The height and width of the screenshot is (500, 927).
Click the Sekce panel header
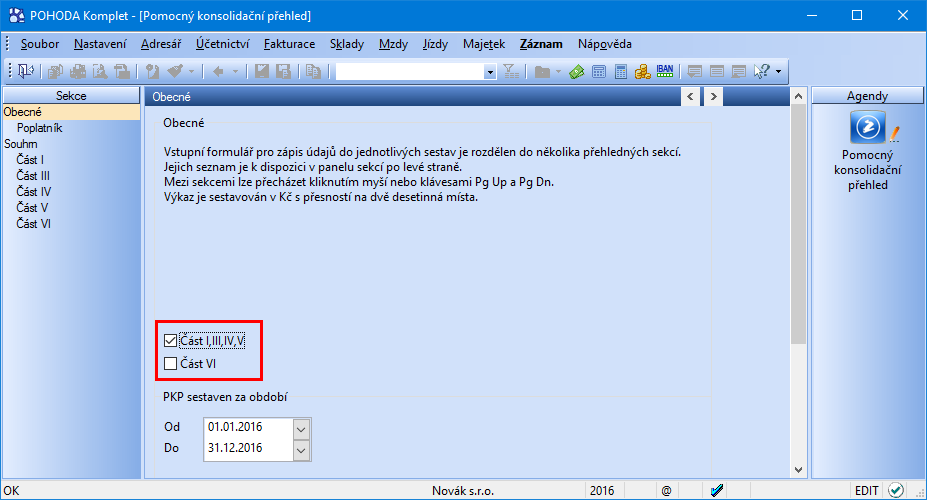(71, 96)
